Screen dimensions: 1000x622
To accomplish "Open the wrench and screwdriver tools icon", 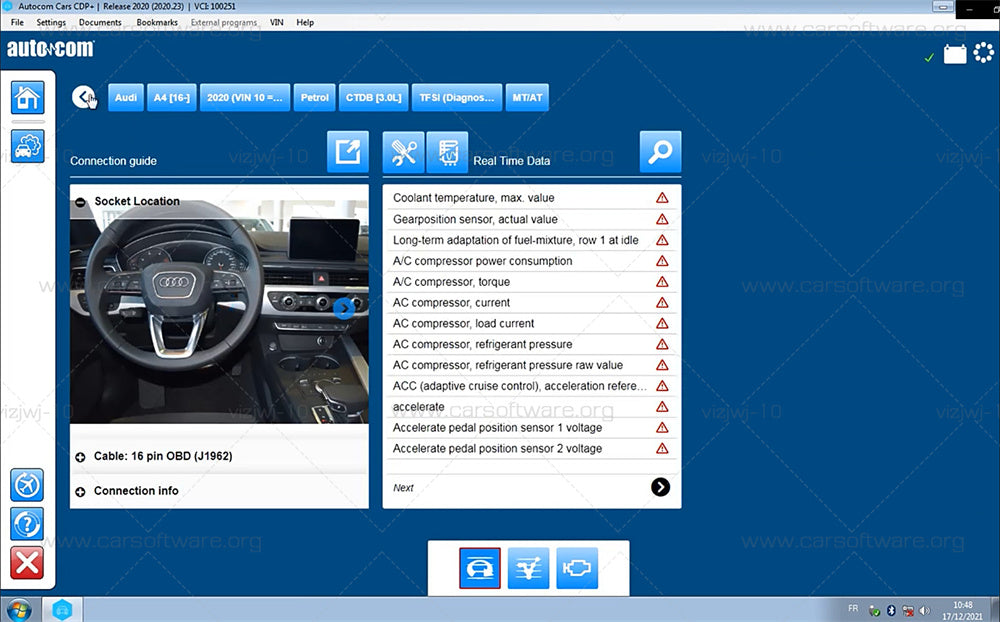I will click(404, 152).
